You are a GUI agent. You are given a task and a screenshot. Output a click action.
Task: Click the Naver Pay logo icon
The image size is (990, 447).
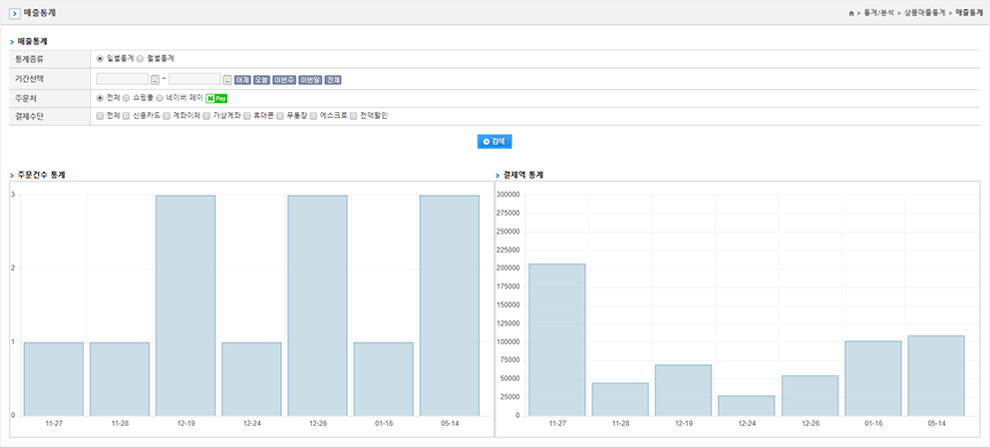(217, 98)
